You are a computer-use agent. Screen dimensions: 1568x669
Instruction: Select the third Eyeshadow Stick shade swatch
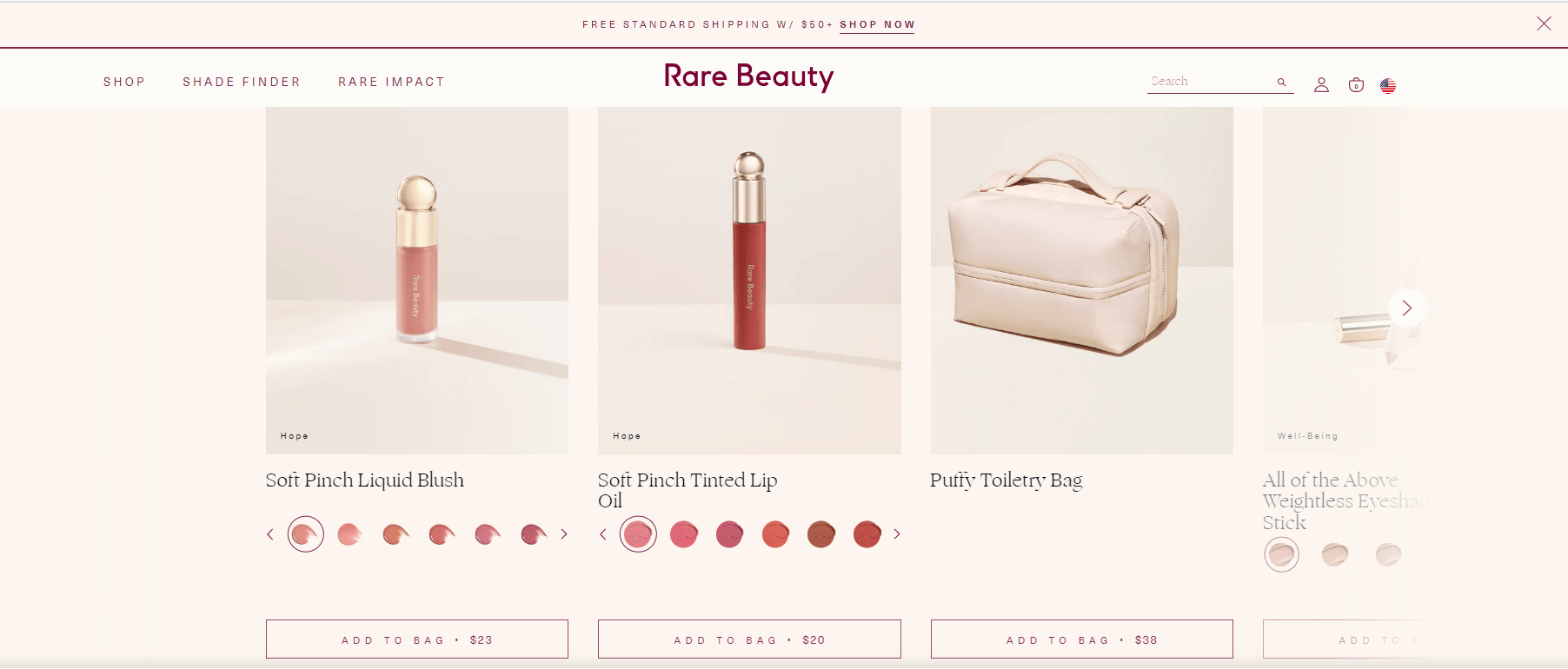tap(1388, 554)
